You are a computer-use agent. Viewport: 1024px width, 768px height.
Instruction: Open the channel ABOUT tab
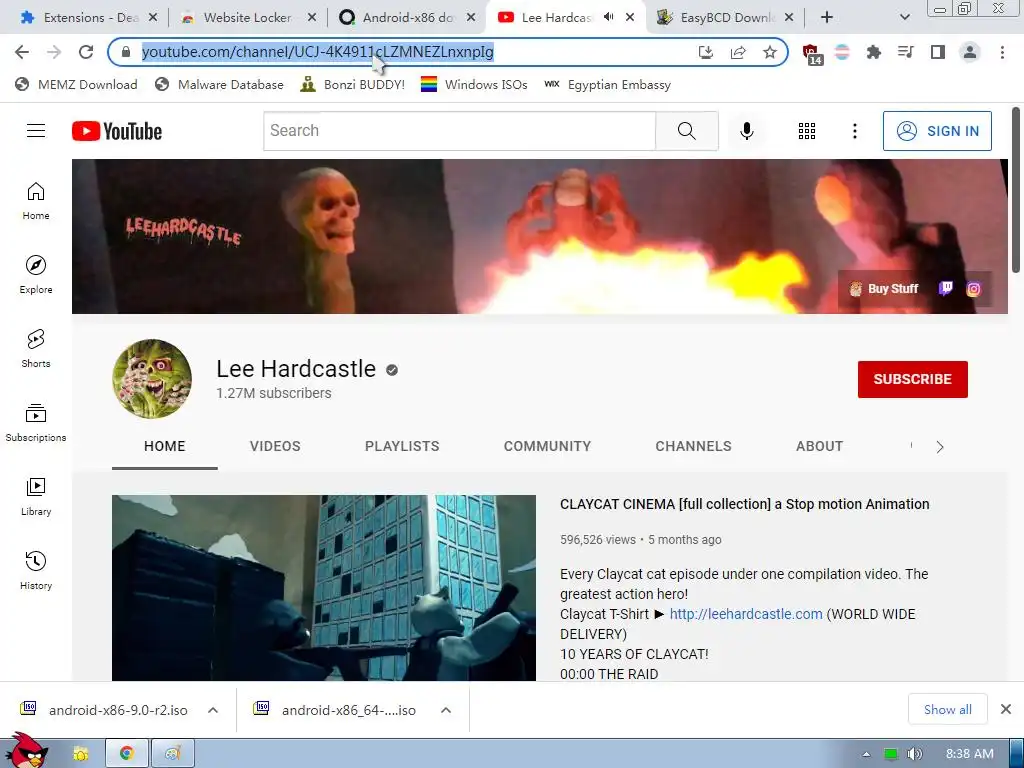point(820,447)
